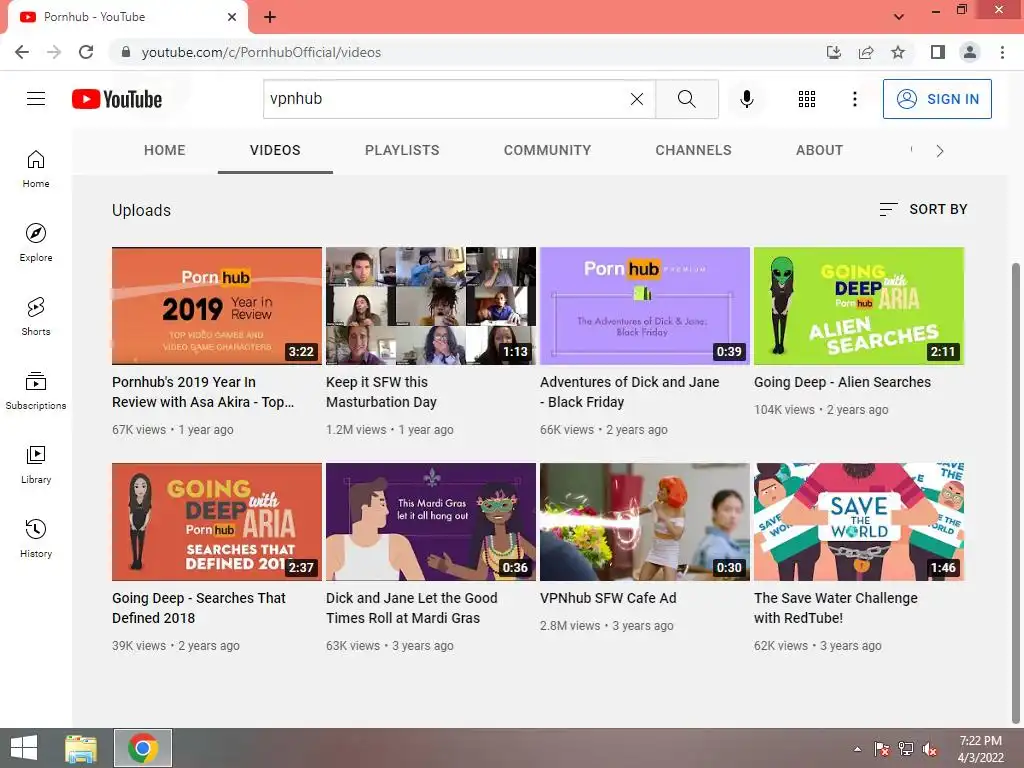Select the VIDEOS channel tab
The image size is (1024, 768).
[275, 150]
